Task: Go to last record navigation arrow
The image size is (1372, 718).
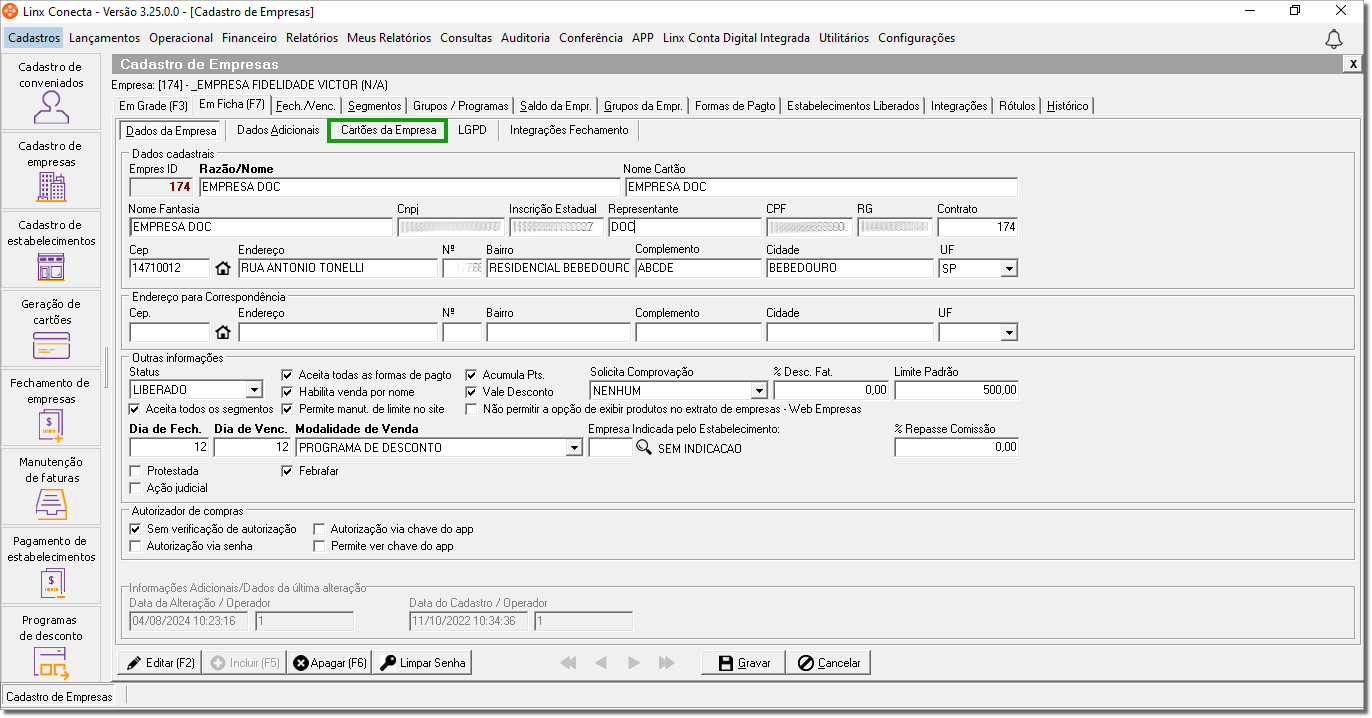Action: [x=666, y=663]
